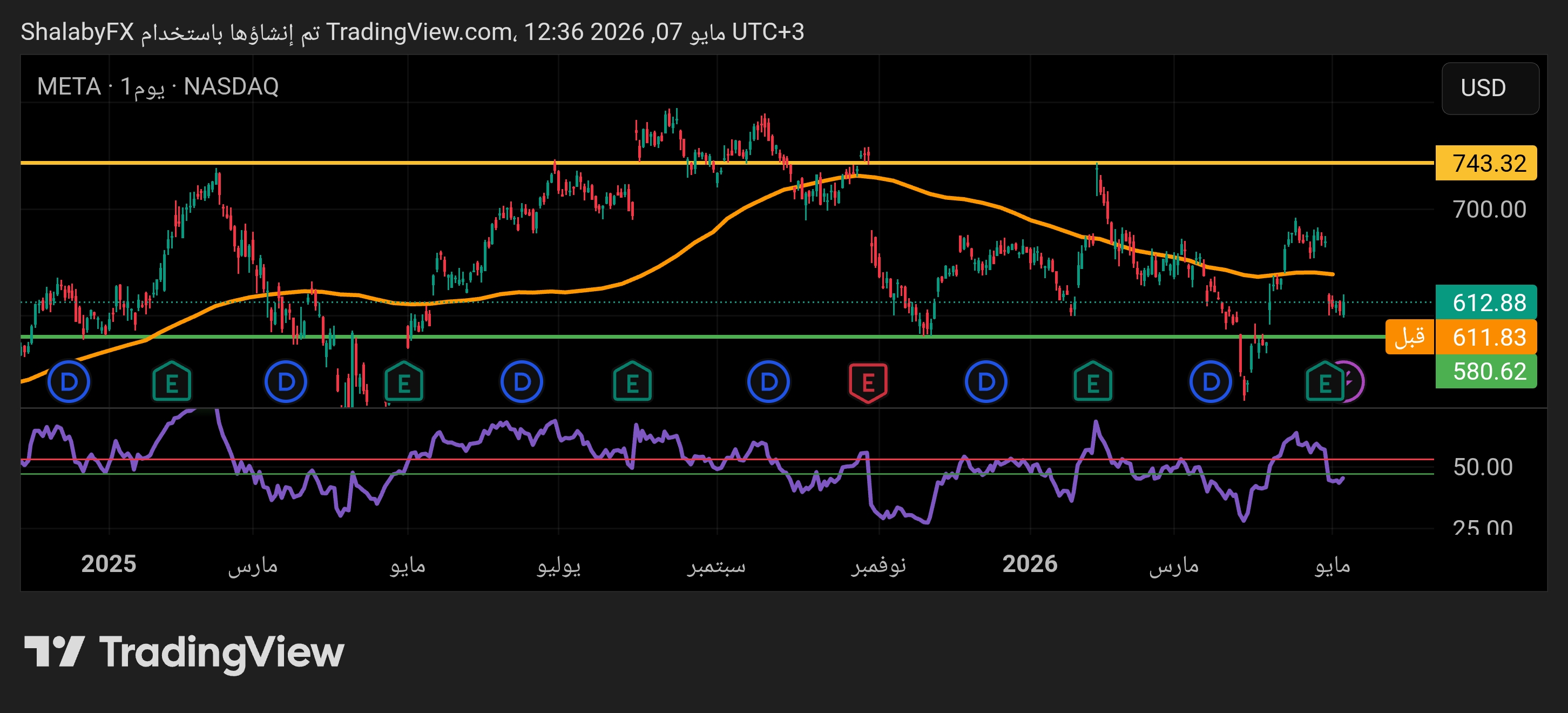
Task: Select the dividend D marker for September 2025
Action: 768,382
